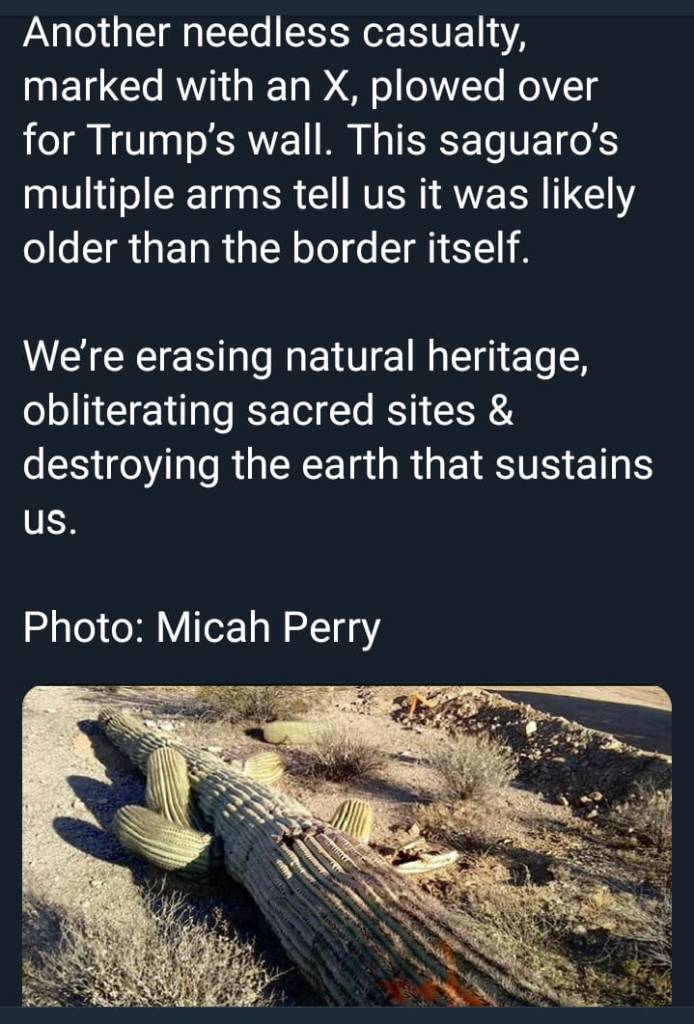Click the ampersand after "sacred sites"
The image size is (694, 1024).
coord(502,410)
